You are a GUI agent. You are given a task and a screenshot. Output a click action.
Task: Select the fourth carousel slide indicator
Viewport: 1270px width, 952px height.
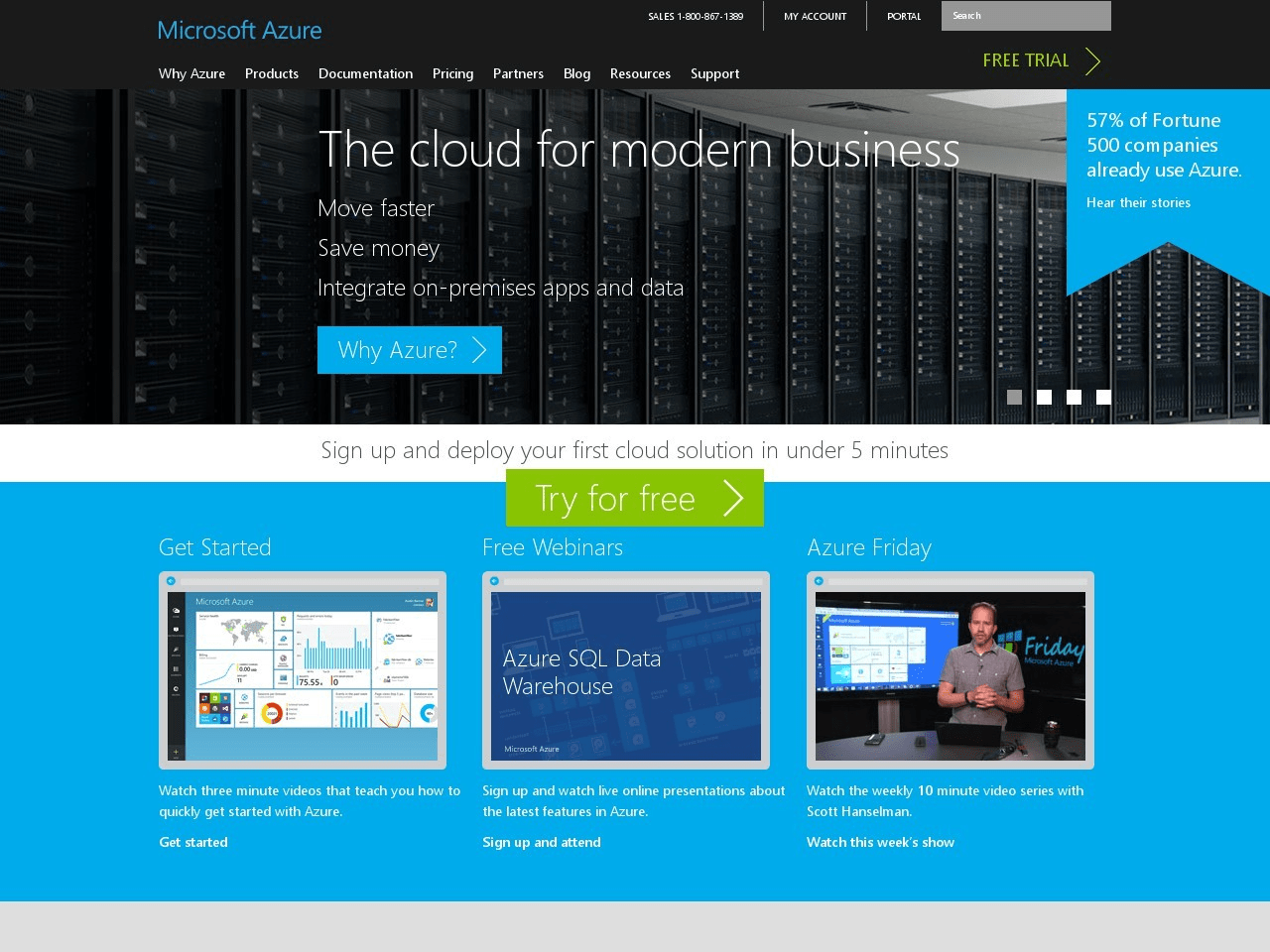[x=1103, y=397]
